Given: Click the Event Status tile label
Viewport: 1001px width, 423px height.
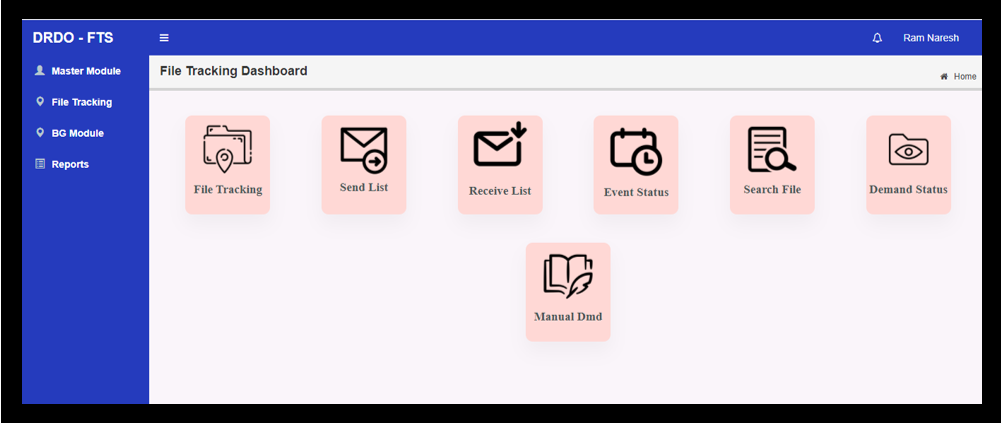Looking at the screenshot, I should [635, 192].
